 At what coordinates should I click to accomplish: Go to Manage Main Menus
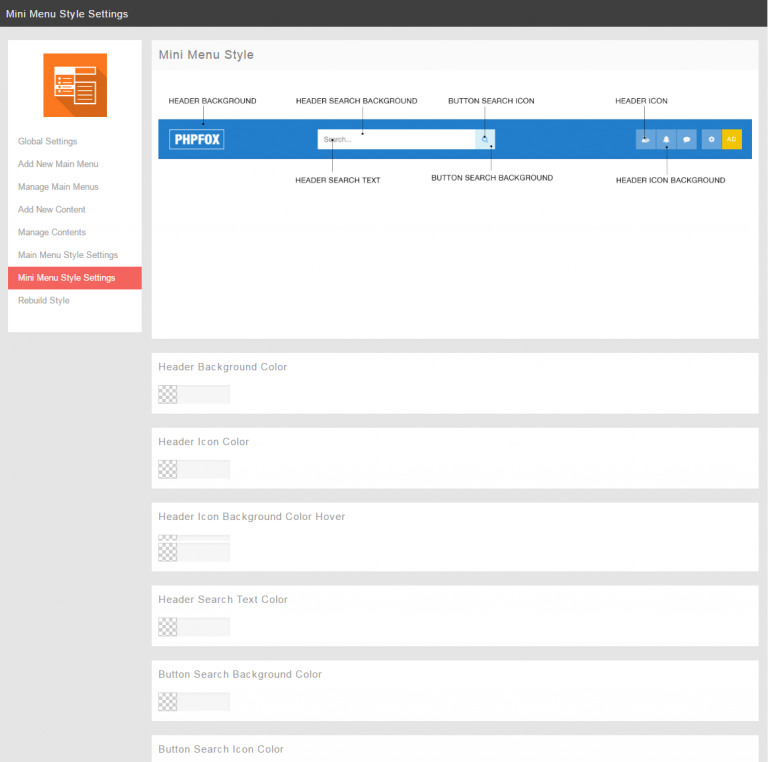[58, 187]
